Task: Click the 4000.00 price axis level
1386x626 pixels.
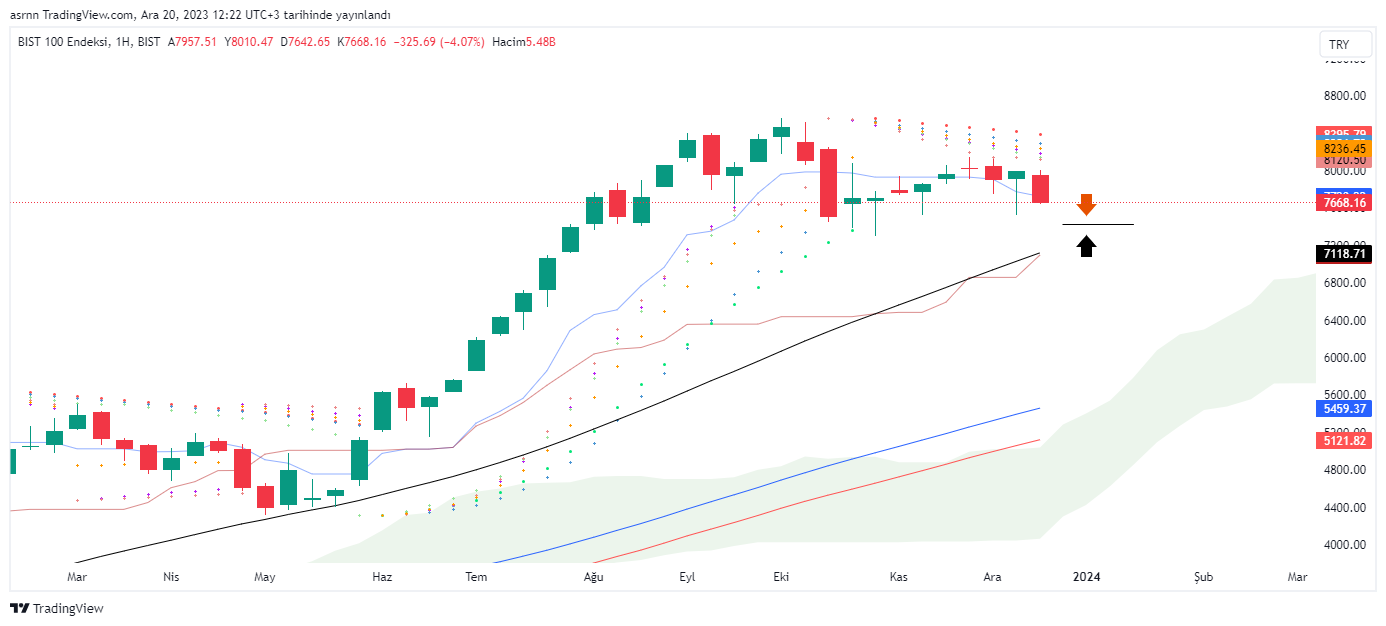Action: click(1344, 545)
